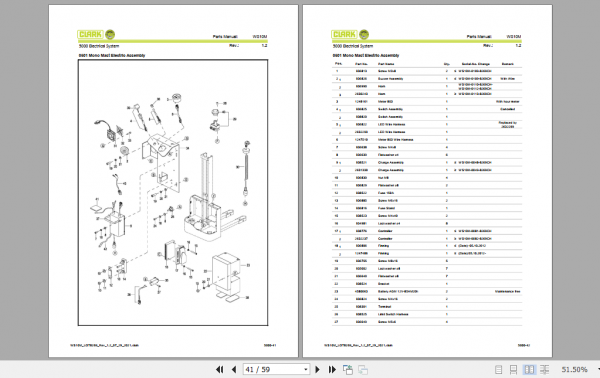Select the two-page facing view
Image resolution: width=600 pixels, height=378 pixels.
[529, 370]
